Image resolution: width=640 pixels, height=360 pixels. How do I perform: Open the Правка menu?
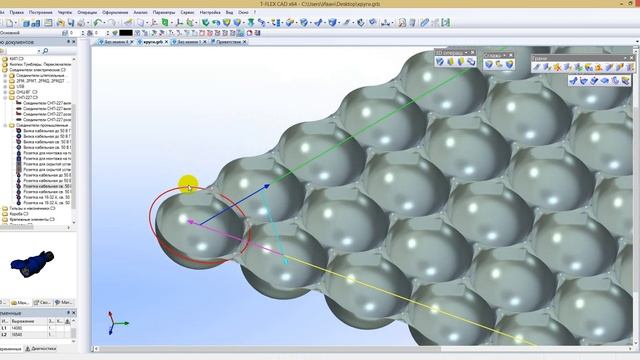[x=16, y=13]
